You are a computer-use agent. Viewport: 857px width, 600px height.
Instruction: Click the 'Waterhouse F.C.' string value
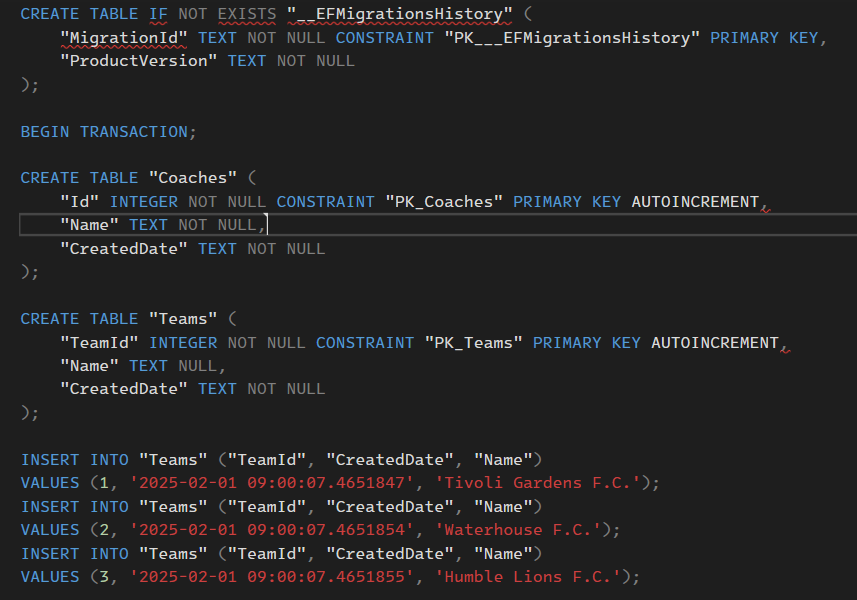(519, 530)
